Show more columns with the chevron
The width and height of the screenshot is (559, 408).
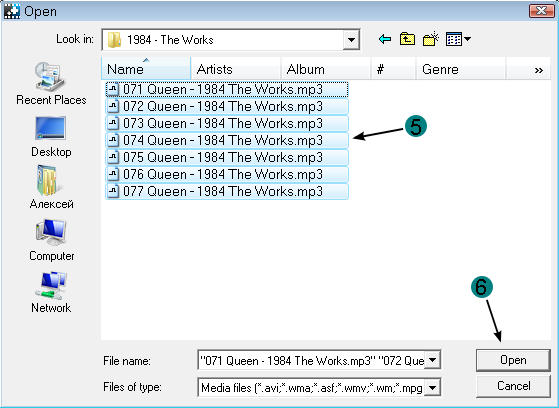[539, 70]
